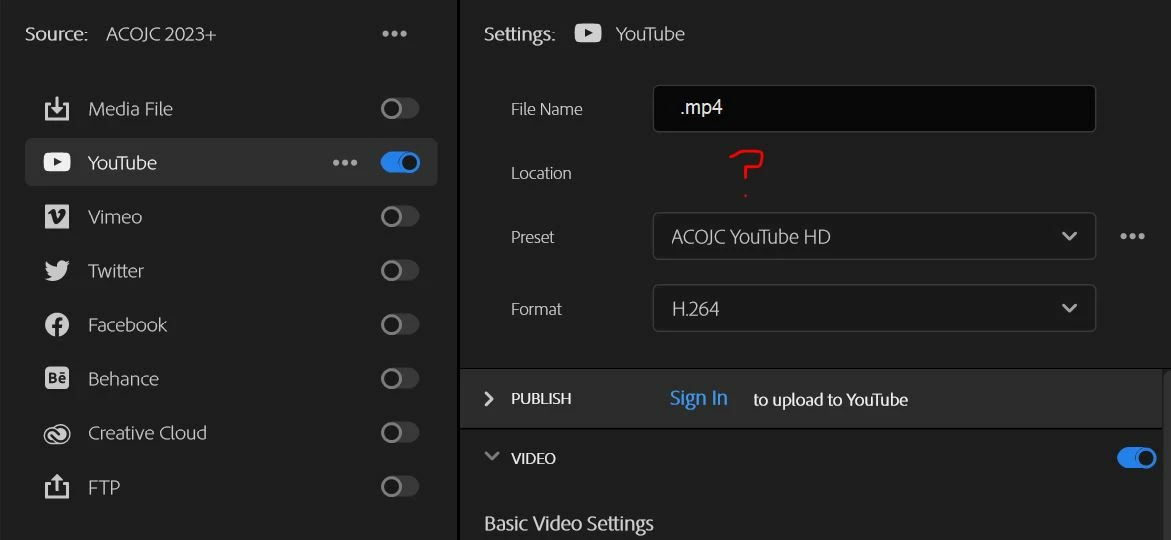1171x540 pixels.
Task: Enable the Behance toggle
Action: (400, 379)
